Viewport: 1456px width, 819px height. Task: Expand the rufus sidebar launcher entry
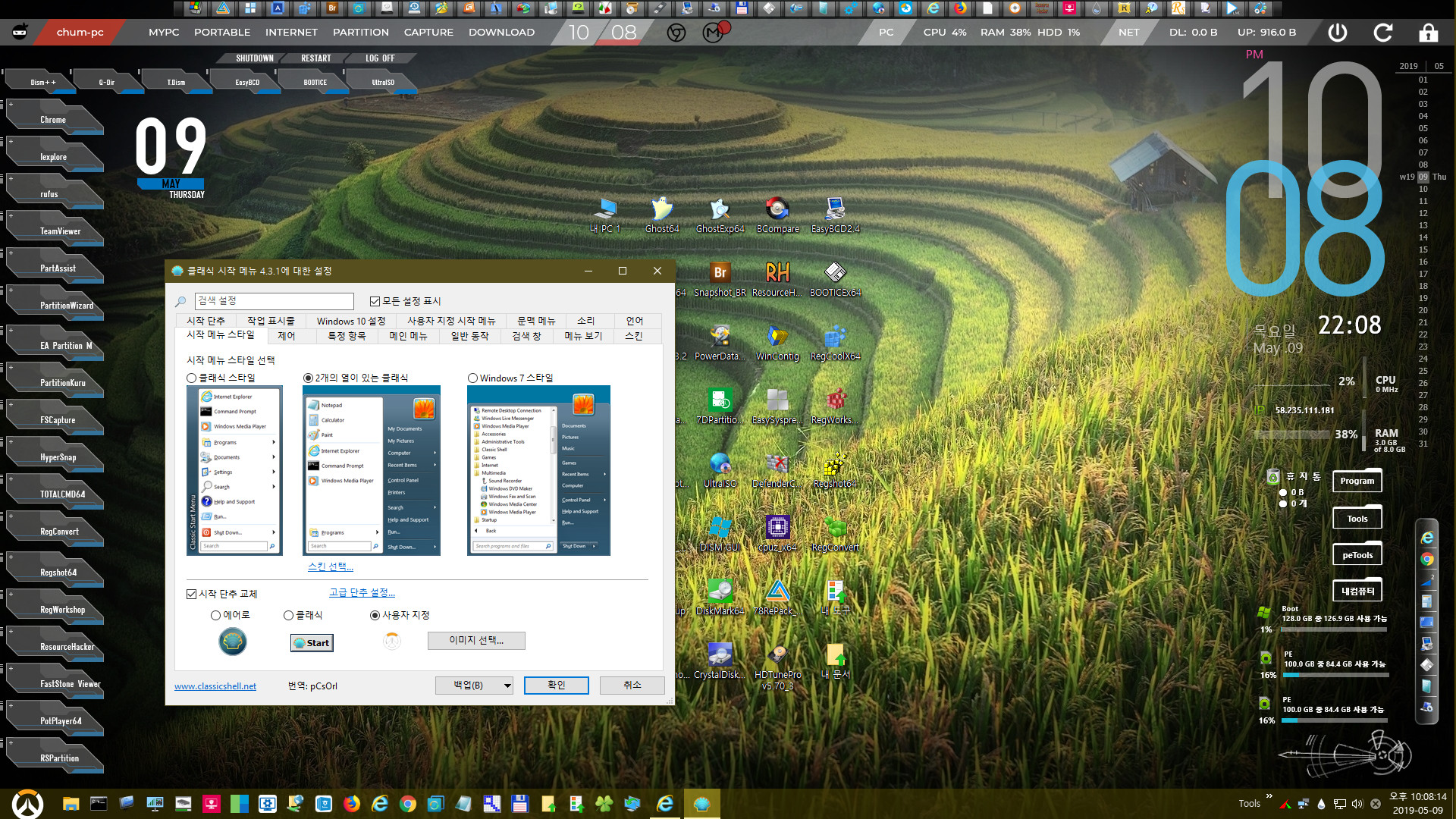pos(11,178)
